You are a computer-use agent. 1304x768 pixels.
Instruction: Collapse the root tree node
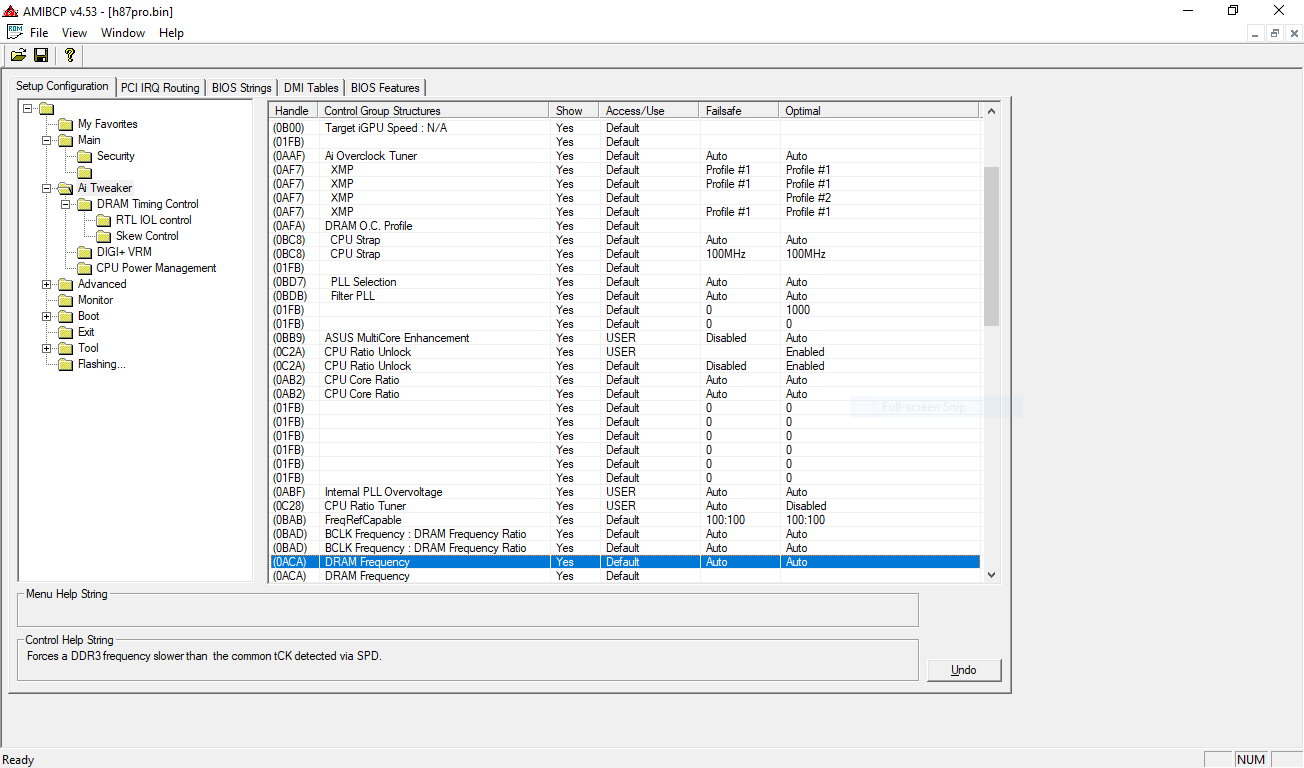pyautogui.click(x=28, y=108)
